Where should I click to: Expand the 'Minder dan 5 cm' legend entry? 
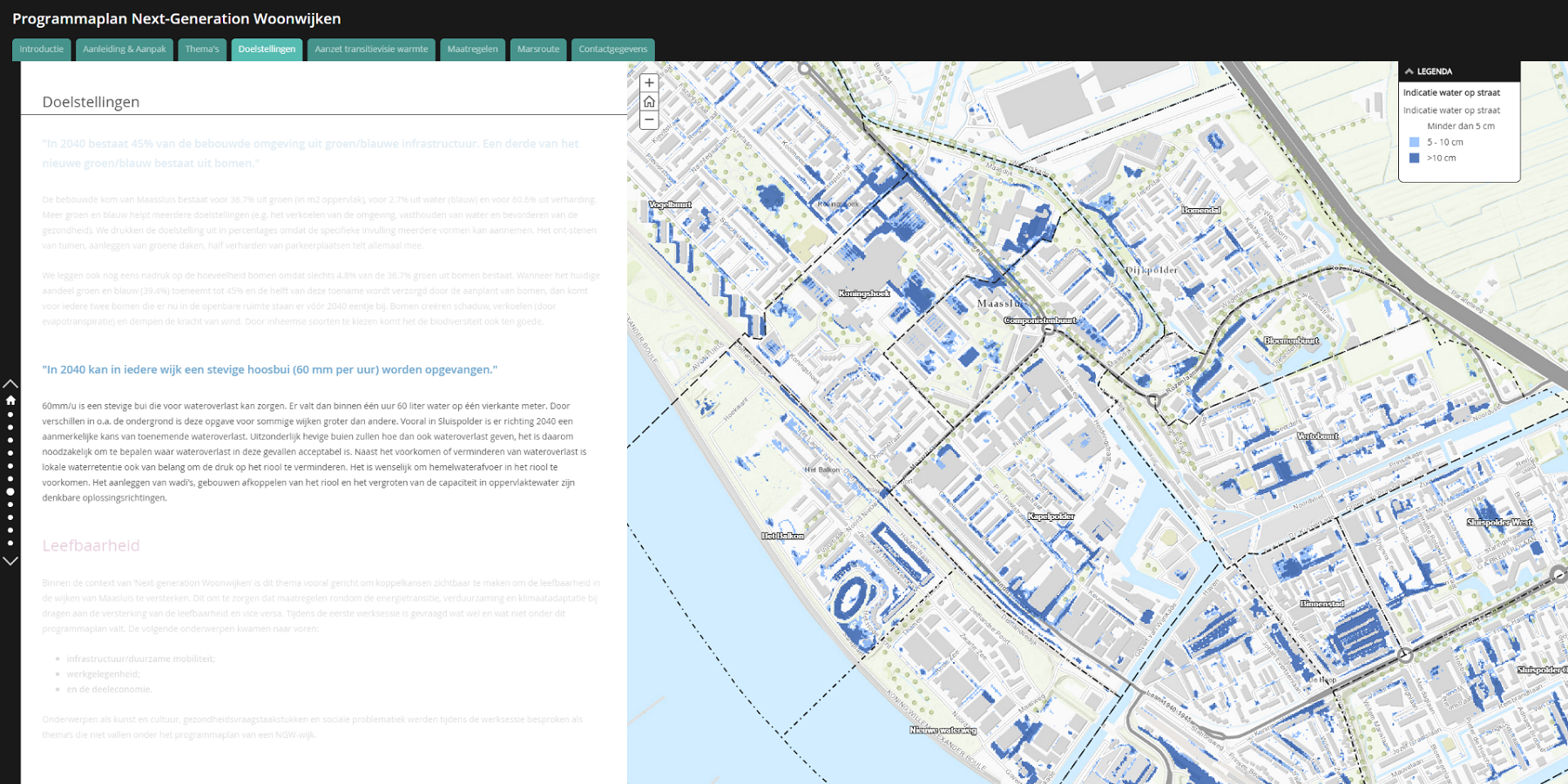1461,125
